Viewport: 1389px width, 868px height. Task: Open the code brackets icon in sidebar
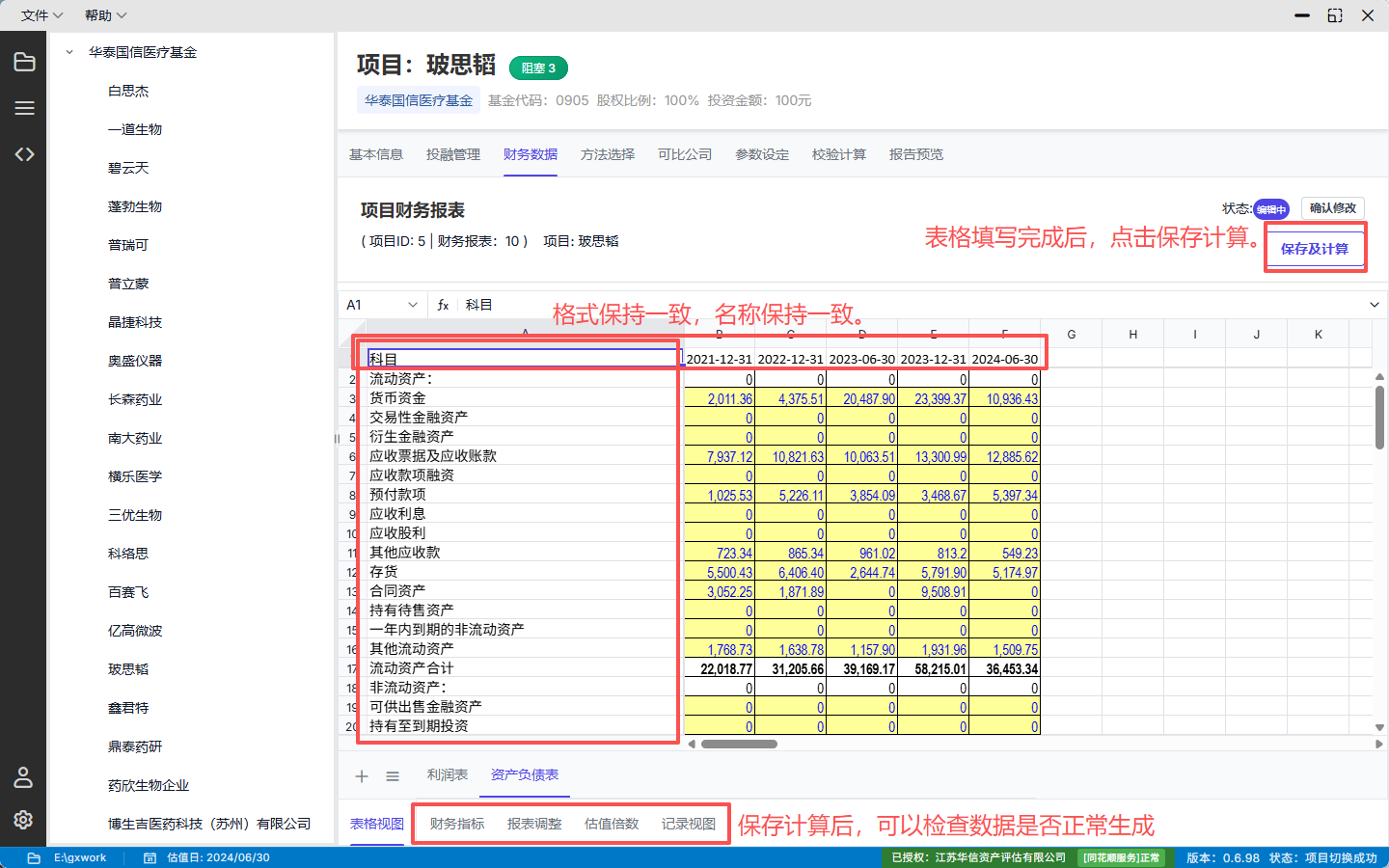point(24,154)
